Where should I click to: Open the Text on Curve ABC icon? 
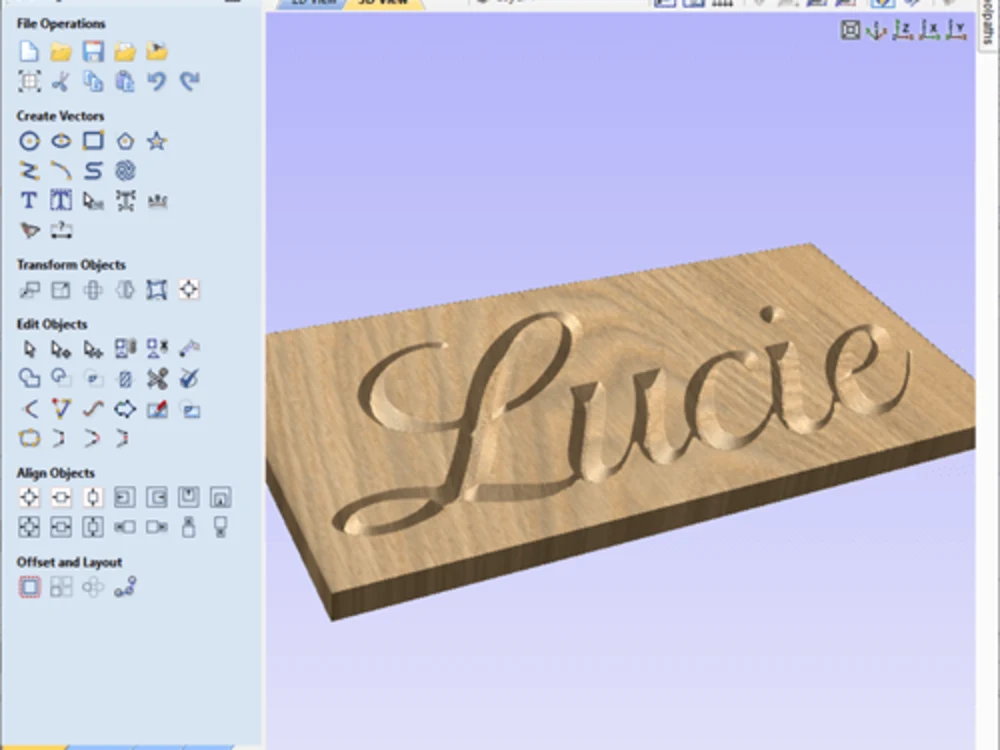157,202
